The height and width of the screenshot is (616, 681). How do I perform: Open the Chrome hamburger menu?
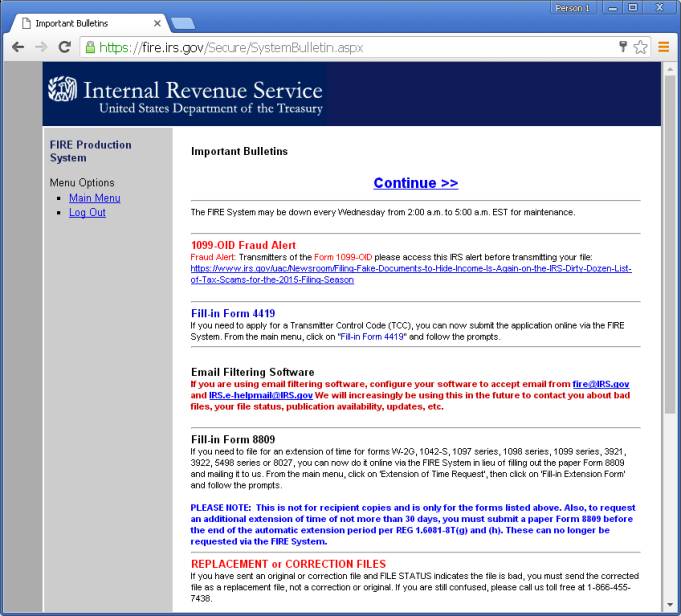pos(664,47)
